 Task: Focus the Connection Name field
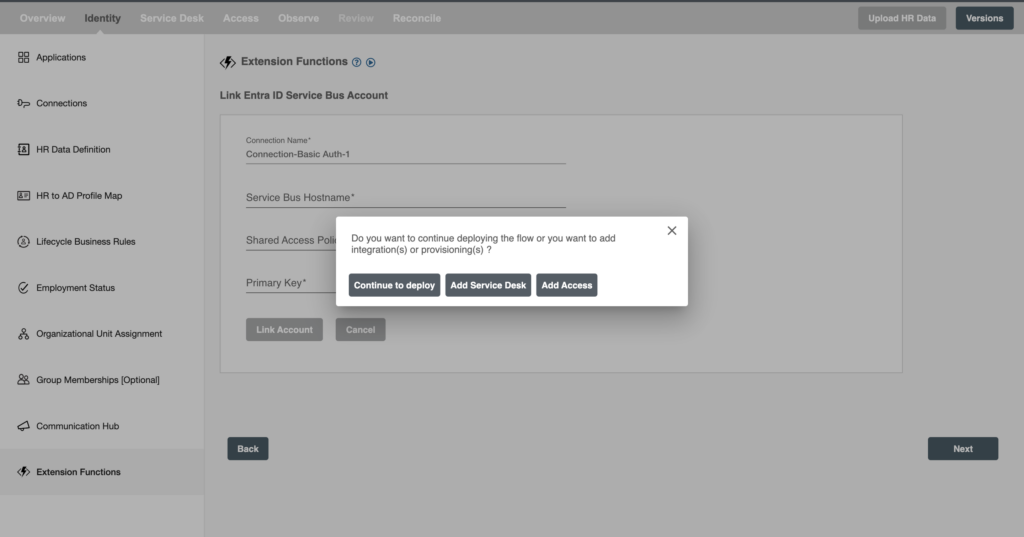pyautogui.click(x=406, y=154)
